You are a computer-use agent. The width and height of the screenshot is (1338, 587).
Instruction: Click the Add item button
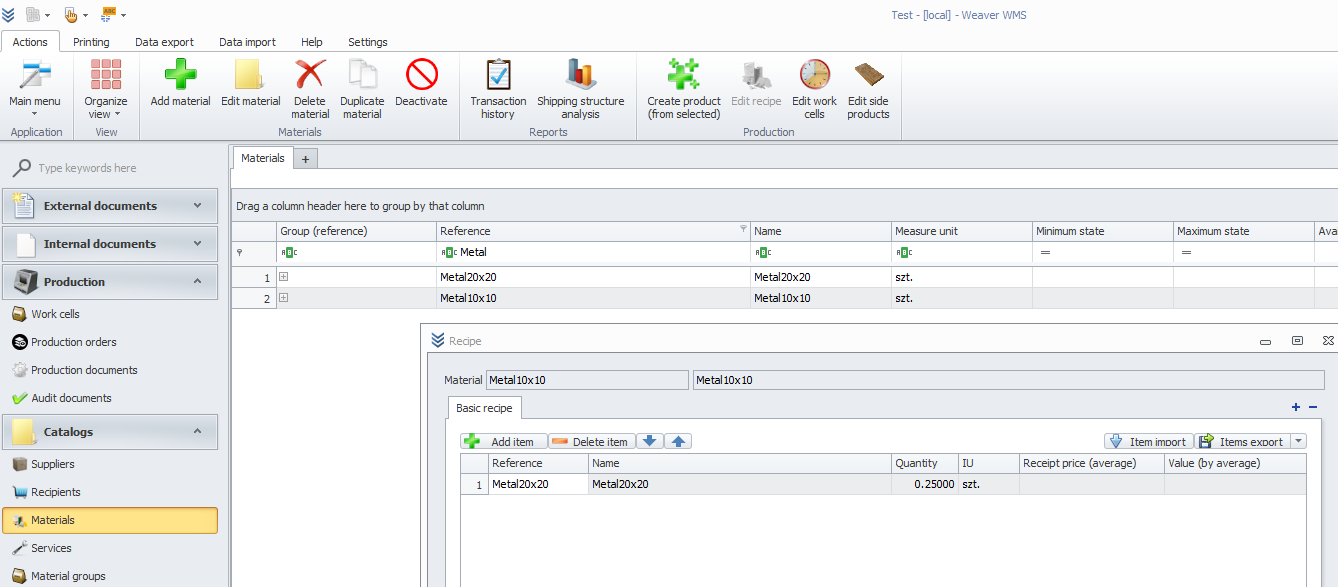pyautogui.click(x=504, y=441)
